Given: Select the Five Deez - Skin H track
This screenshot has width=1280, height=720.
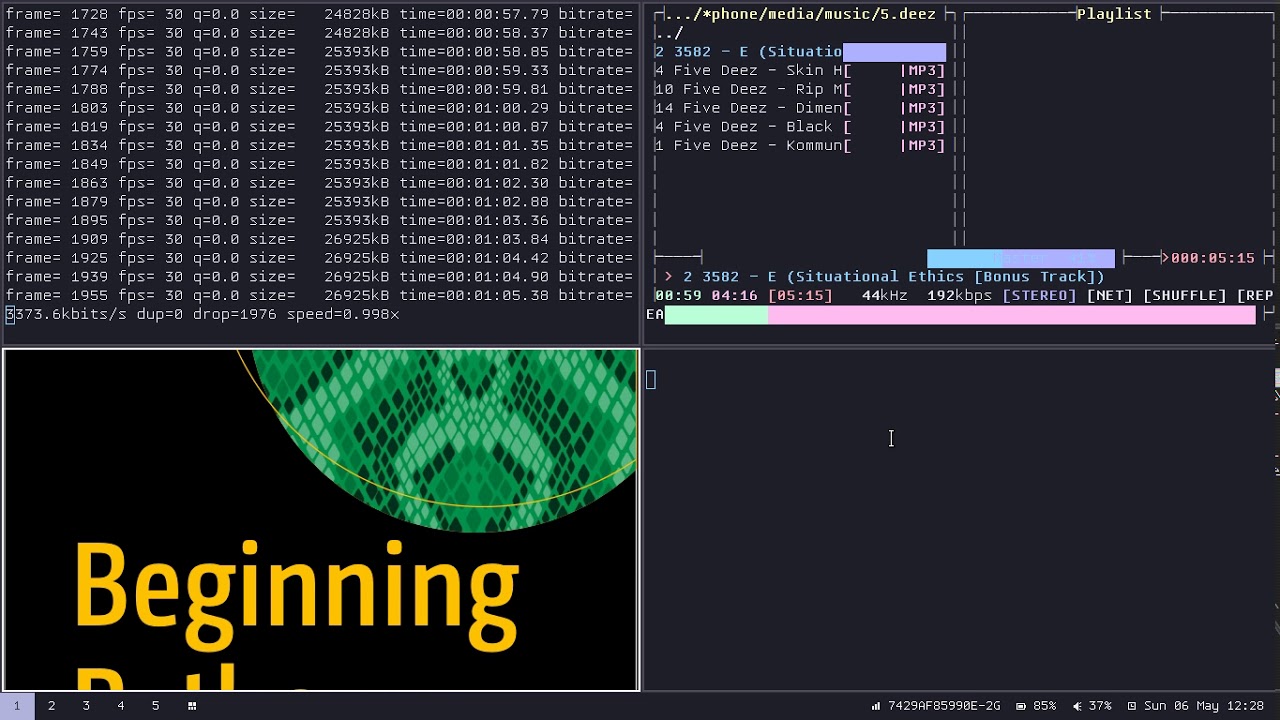Looking at the screenshot, I should point(800,70).
